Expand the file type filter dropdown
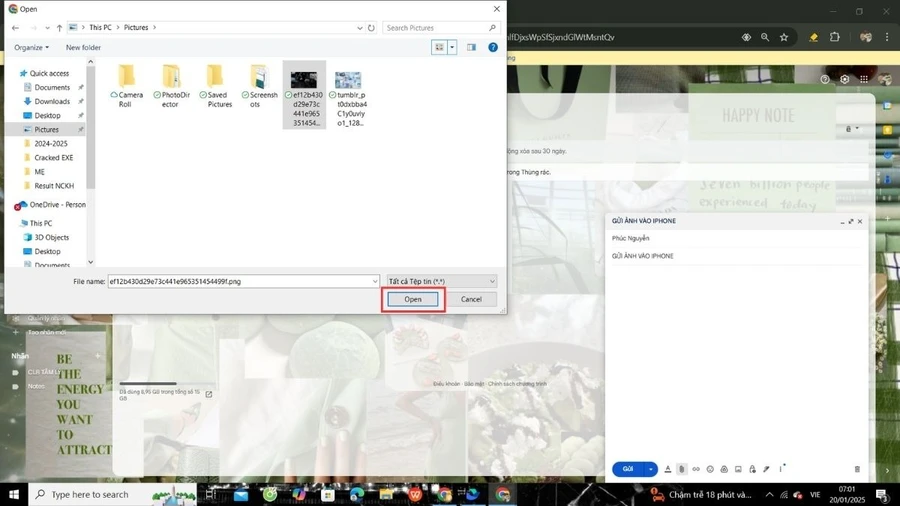This screenshot has height=506, width=900. click(492, 281)
